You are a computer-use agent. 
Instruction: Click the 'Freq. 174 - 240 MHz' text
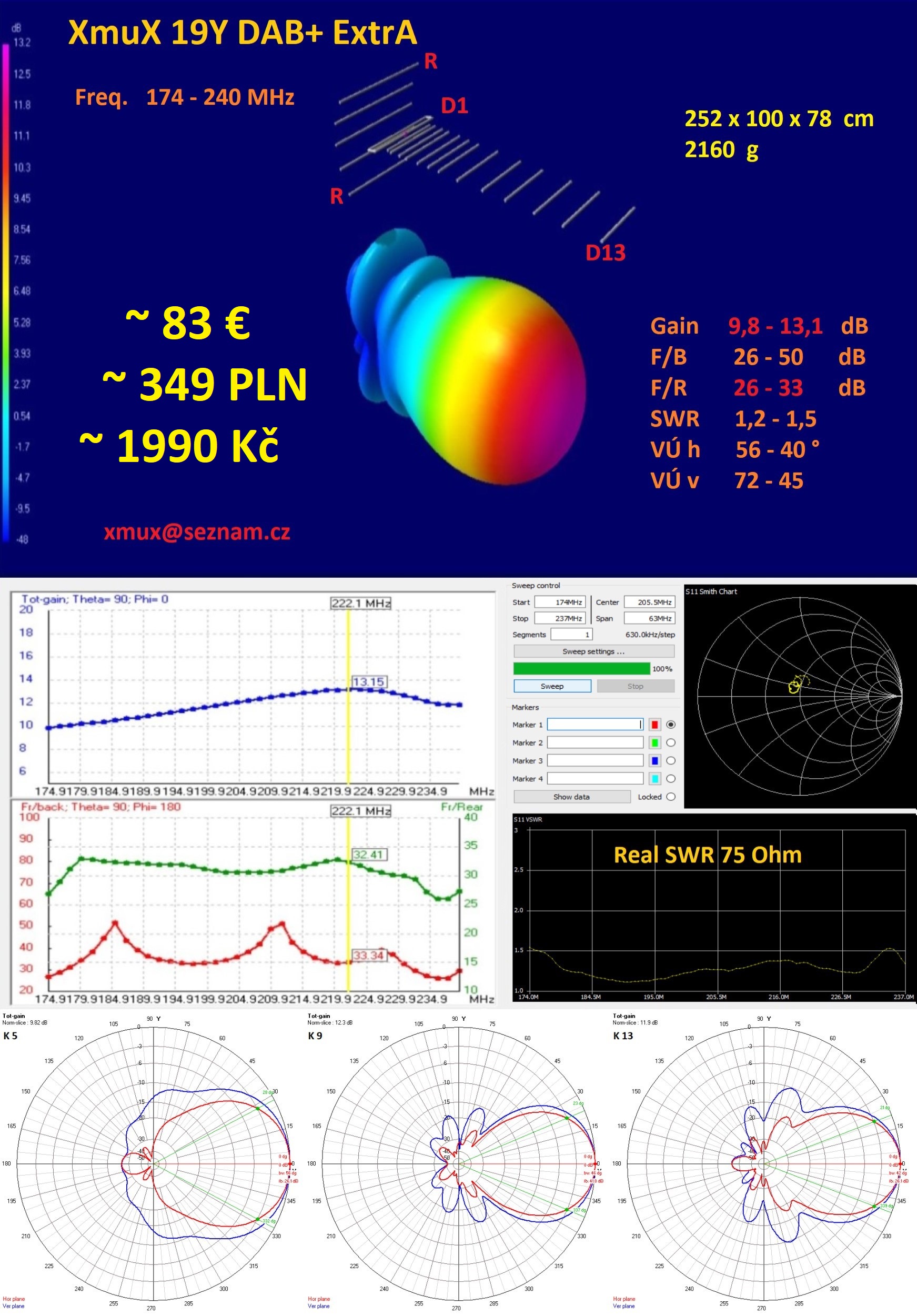pos(185,97)
